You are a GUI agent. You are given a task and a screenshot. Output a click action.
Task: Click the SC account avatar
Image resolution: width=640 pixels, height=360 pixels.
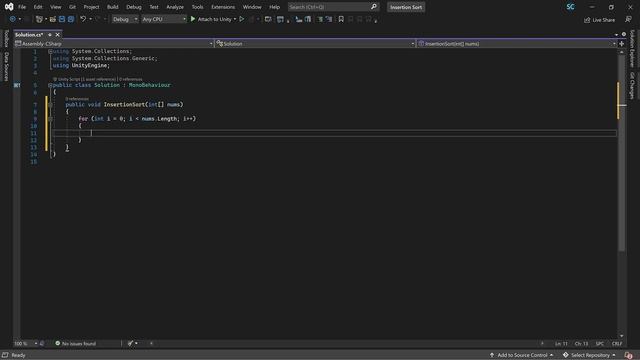coord(570,7)
